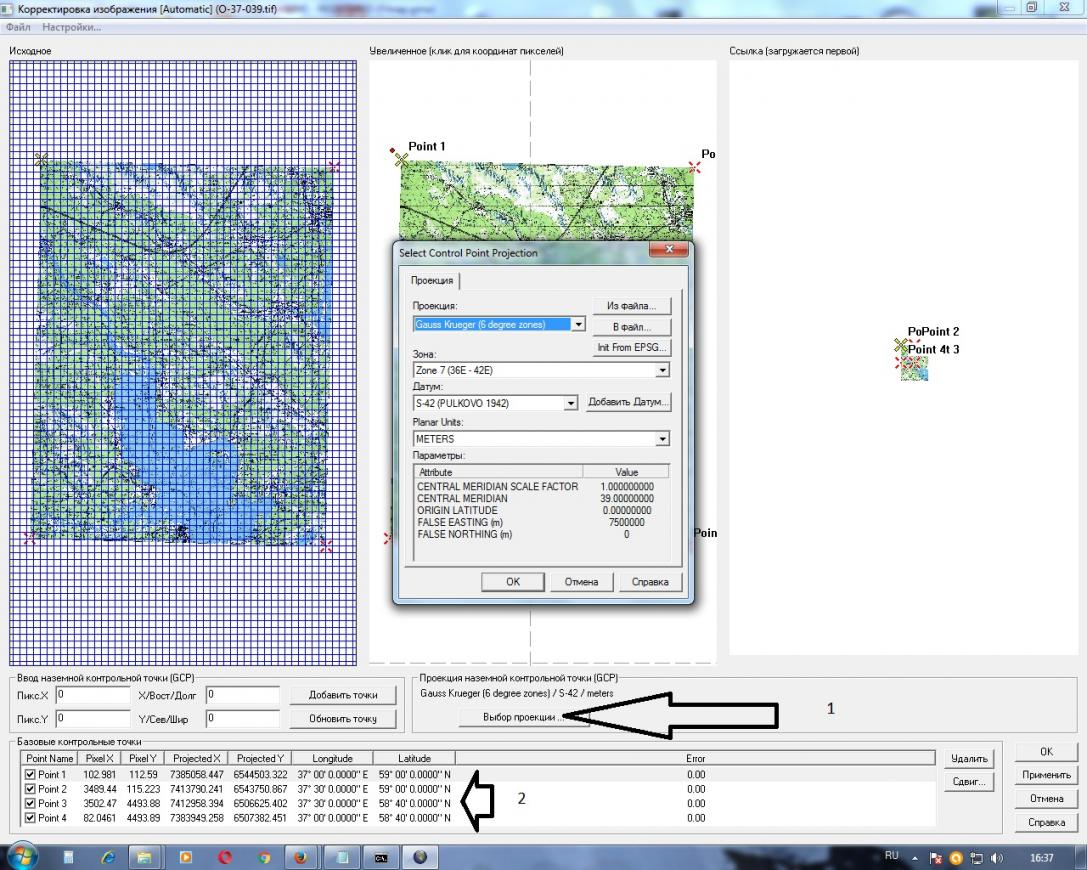Switch to Global Mapper globe icon in taskbar
The height and width of the screenshot is (870, 1087).
(419, 857)
